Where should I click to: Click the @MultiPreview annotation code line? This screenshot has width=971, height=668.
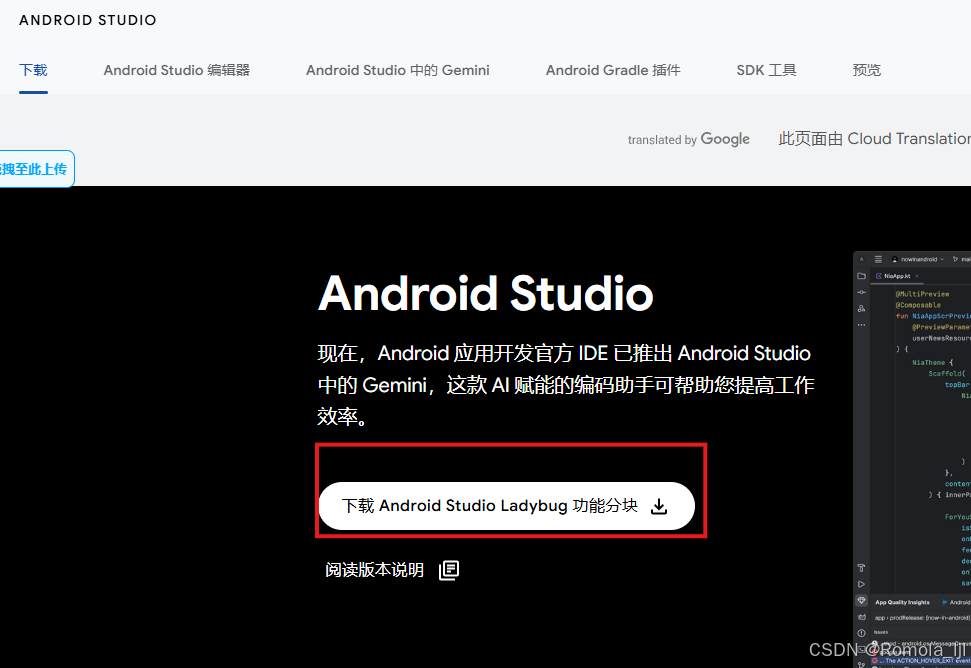point(922,294)
